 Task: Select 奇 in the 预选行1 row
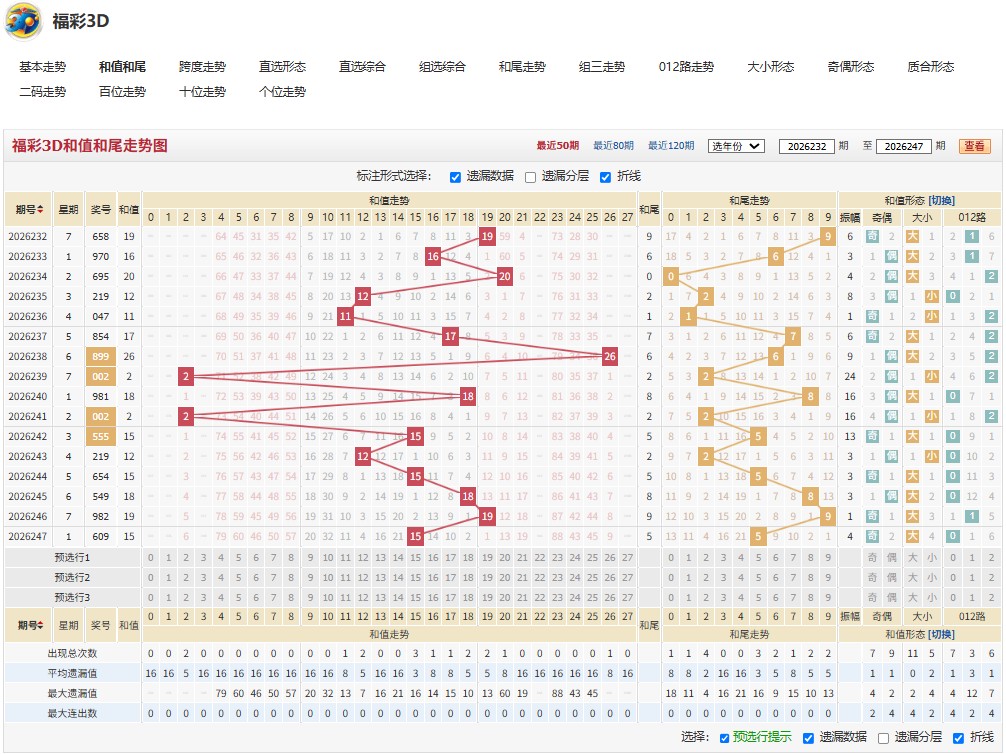coord(873,558)
